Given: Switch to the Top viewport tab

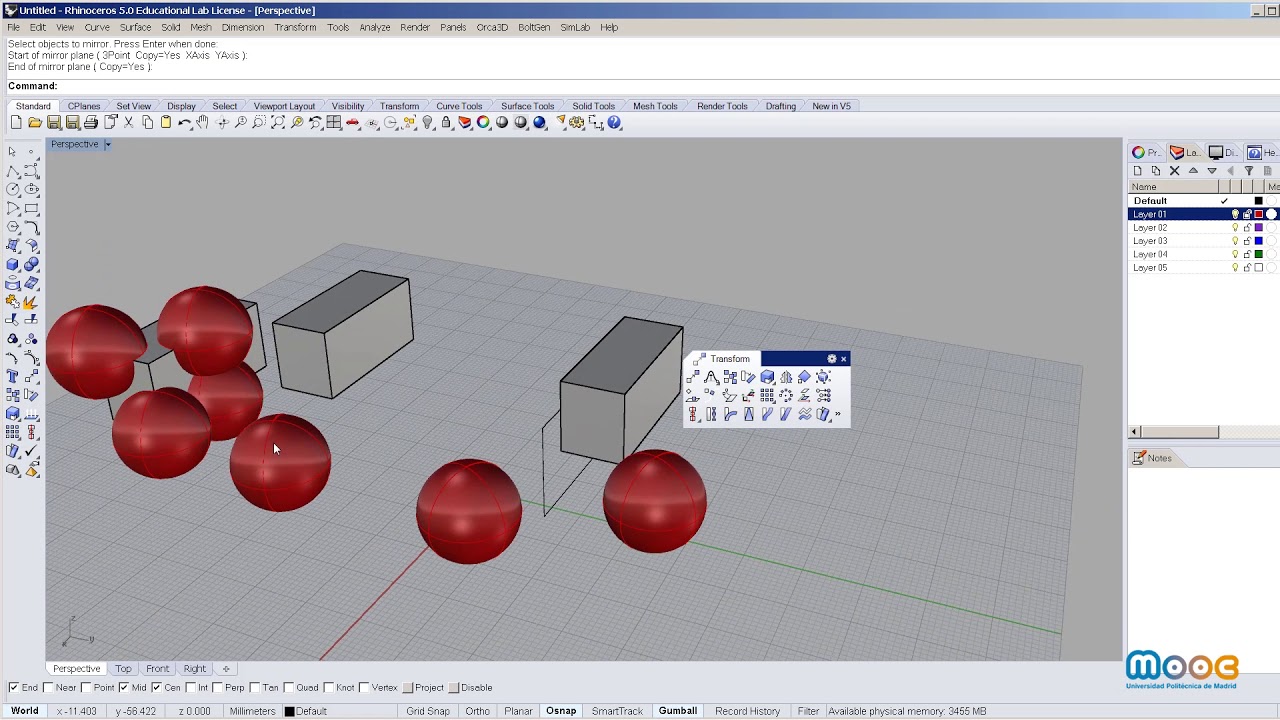Looking at the screenshot, I should point(123,669).
